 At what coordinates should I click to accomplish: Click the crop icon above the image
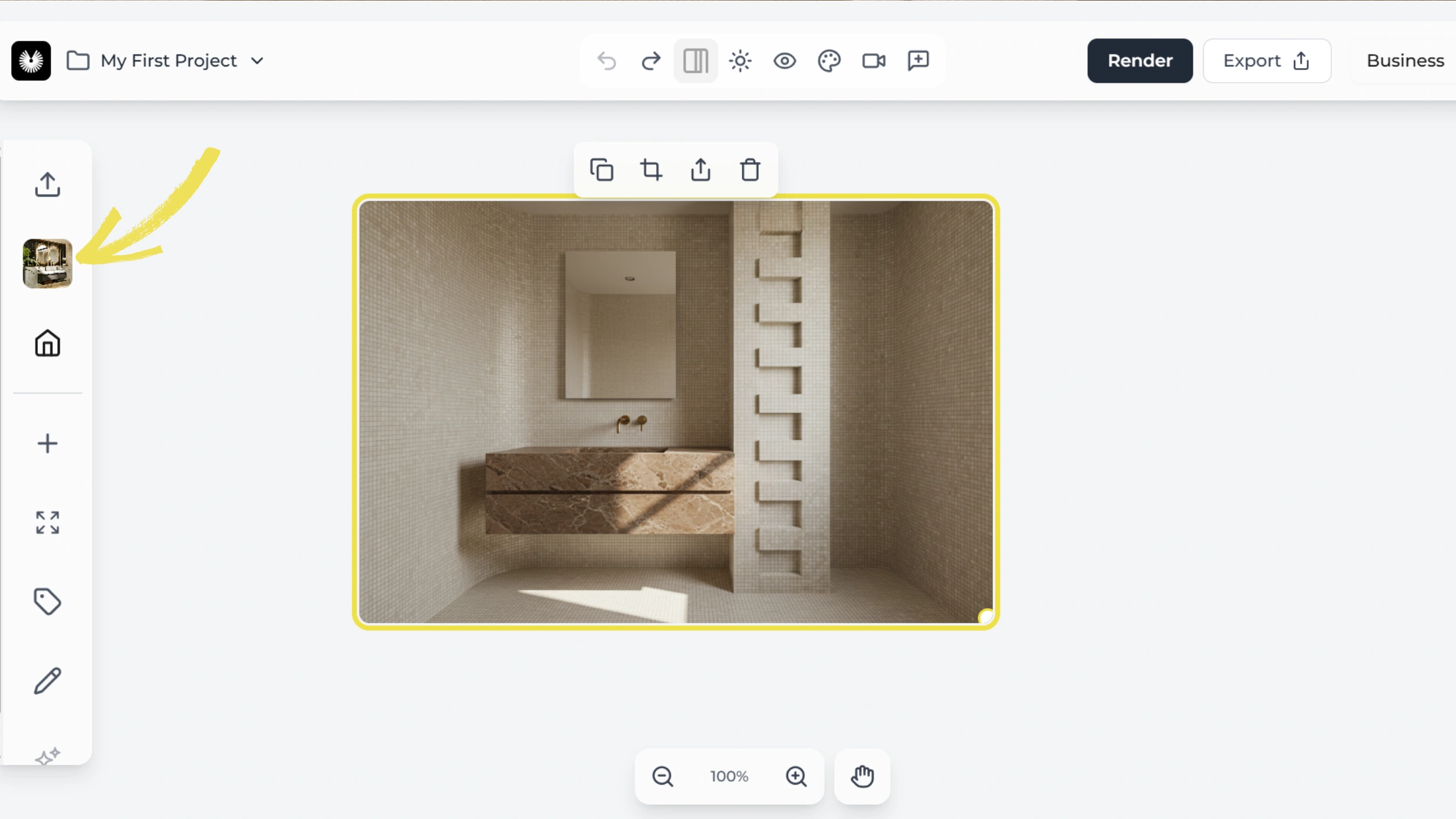651,170
